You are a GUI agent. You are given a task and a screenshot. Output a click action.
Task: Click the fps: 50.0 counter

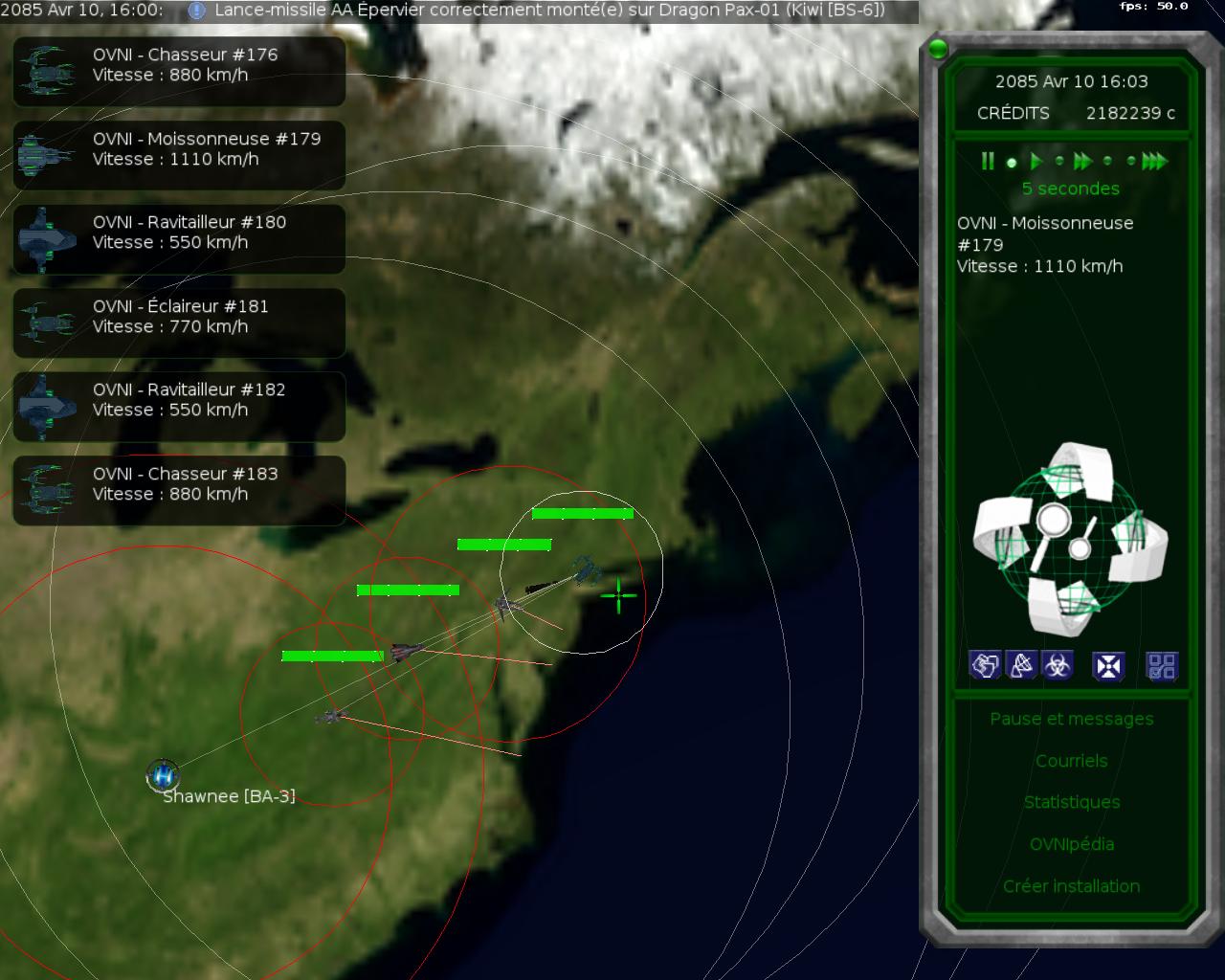tap(1153, 6)
